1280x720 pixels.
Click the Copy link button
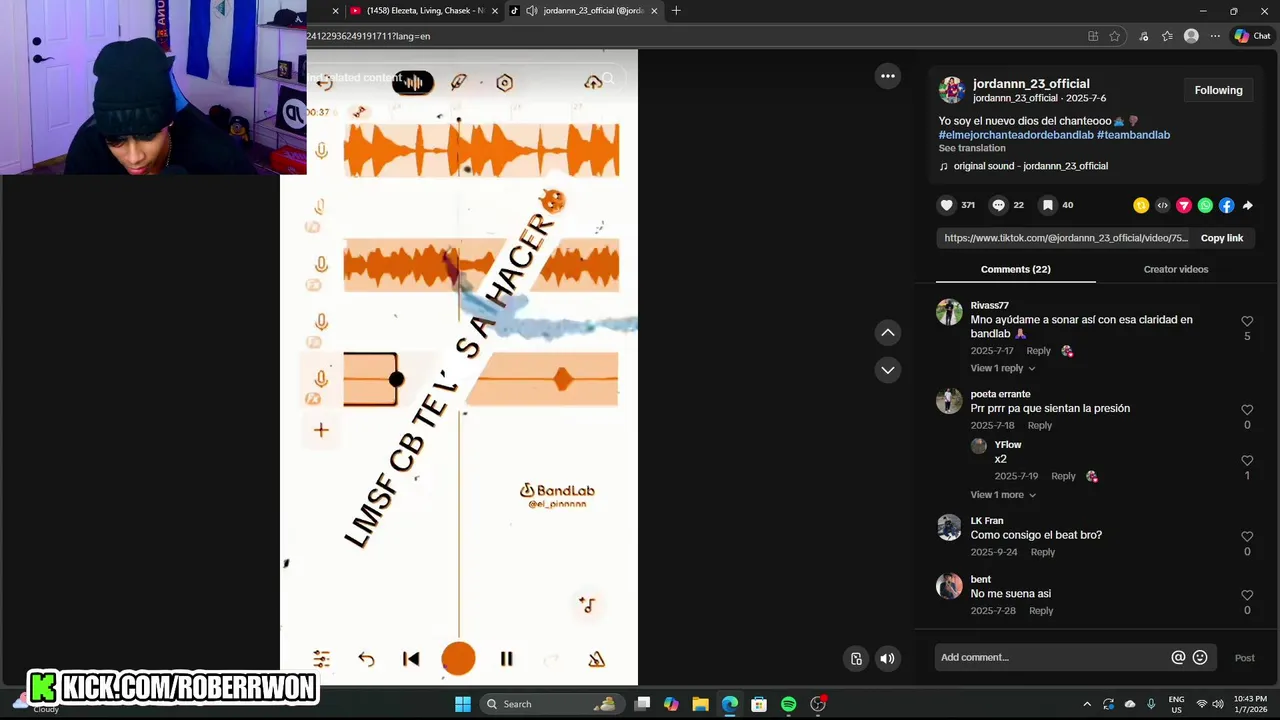pos(1221,238)
